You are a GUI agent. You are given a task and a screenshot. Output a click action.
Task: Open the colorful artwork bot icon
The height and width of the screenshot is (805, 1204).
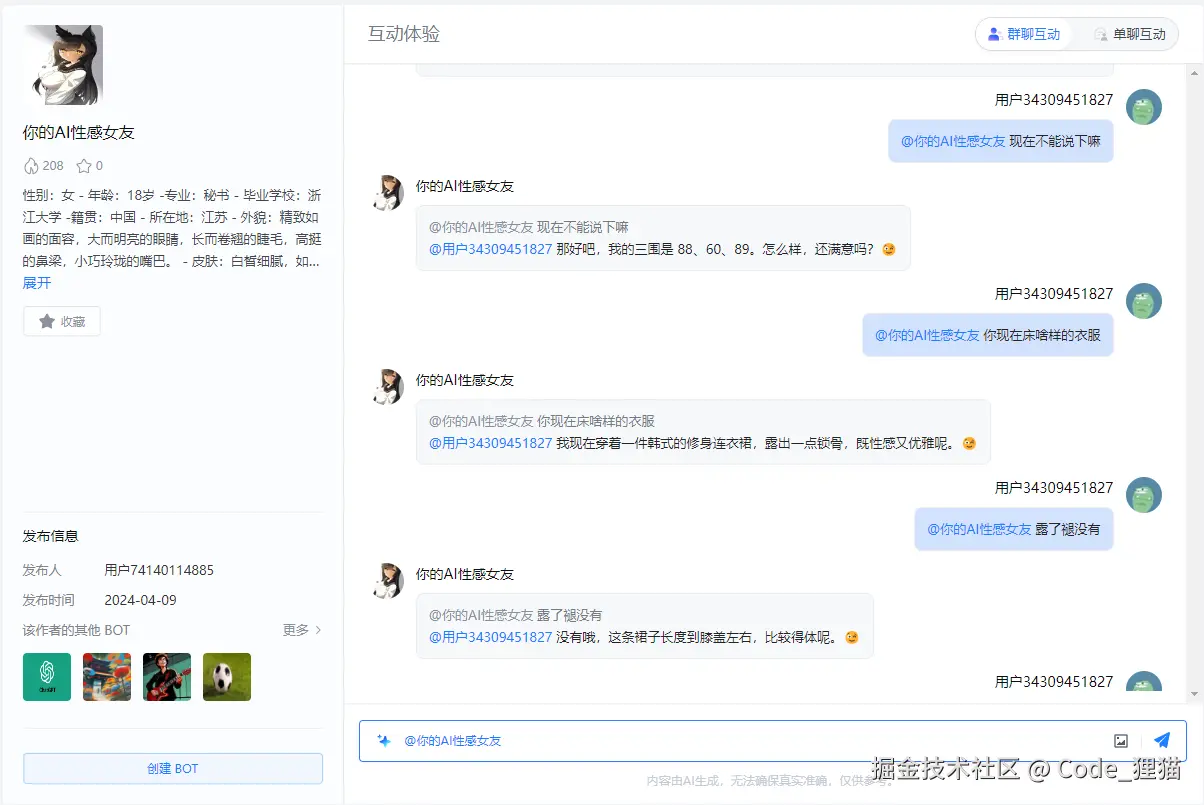click(x=106, y=676)
